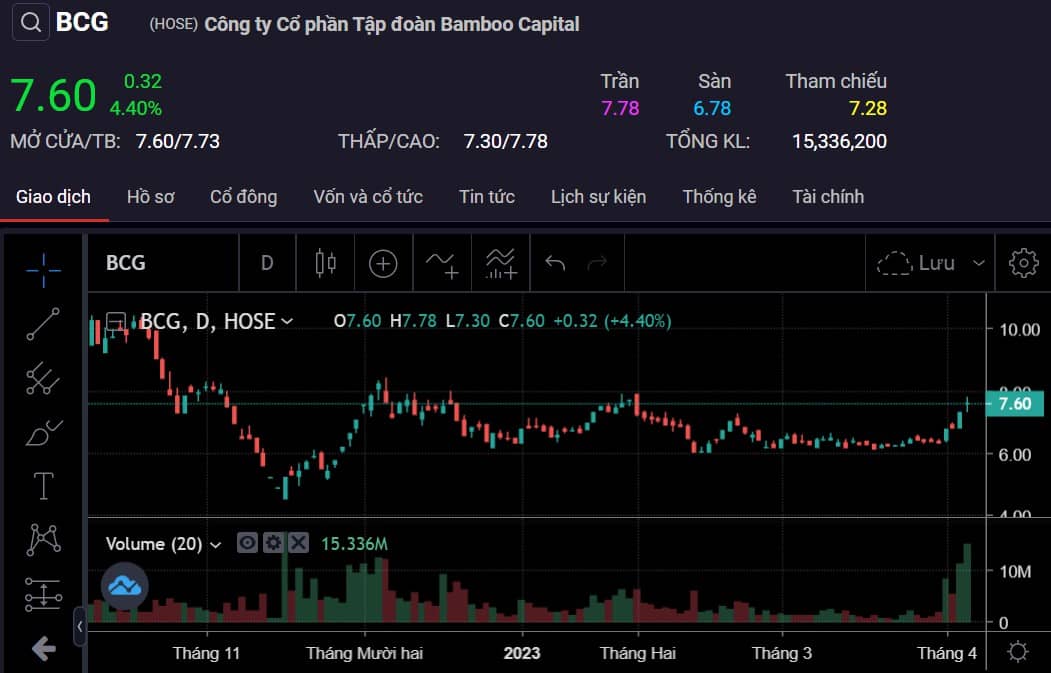The height and width of the screenshot is (673, 1051).
Task: Open the forecast and measurement tool
Action: (44, 595)
